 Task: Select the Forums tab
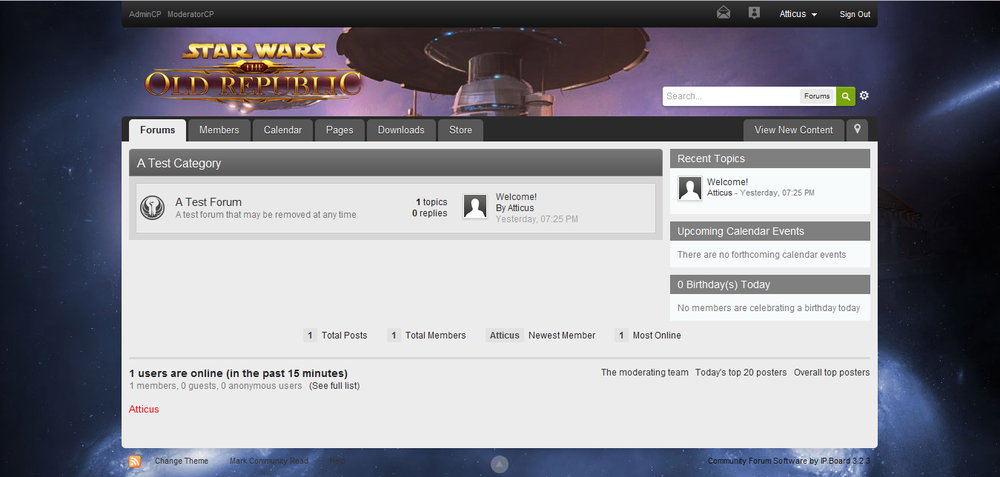(158, 130)
